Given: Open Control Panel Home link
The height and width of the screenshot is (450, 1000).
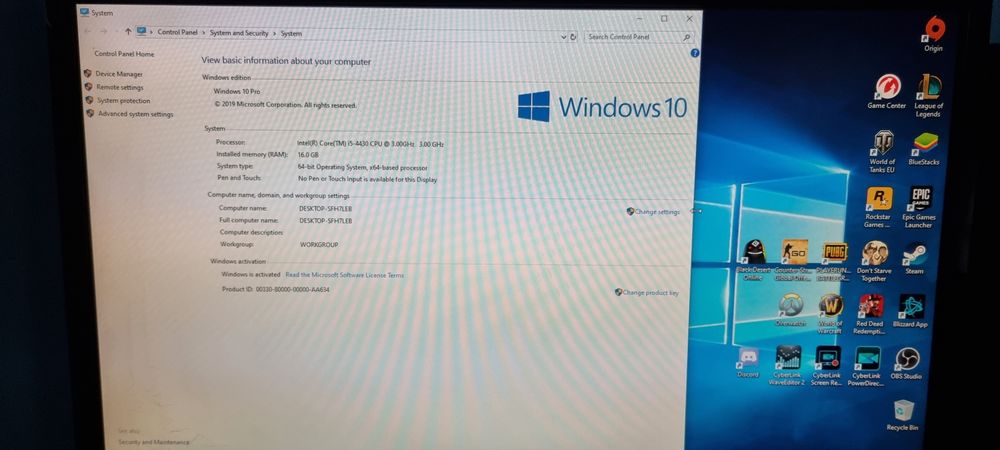Looking at the screenshot, I should point(124,54).
